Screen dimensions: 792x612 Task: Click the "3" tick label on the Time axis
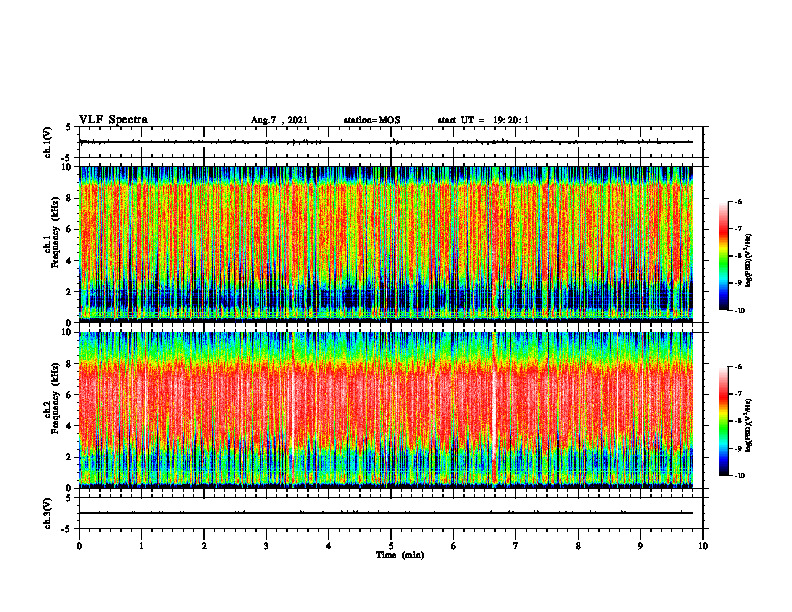[x=266, y=546]
